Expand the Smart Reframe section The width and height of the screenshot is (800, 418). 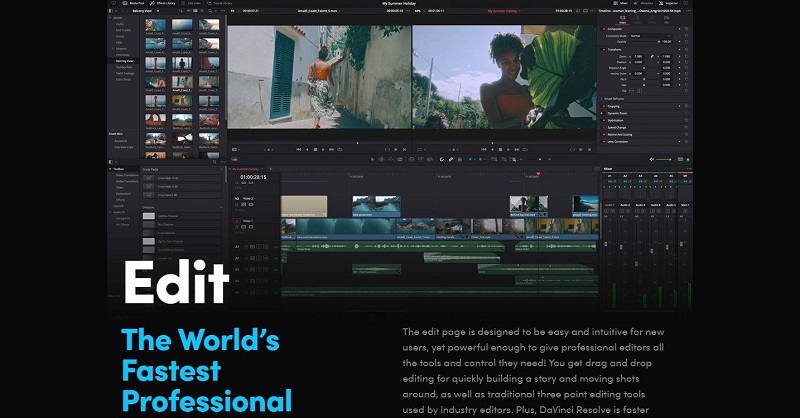(602, 99)
